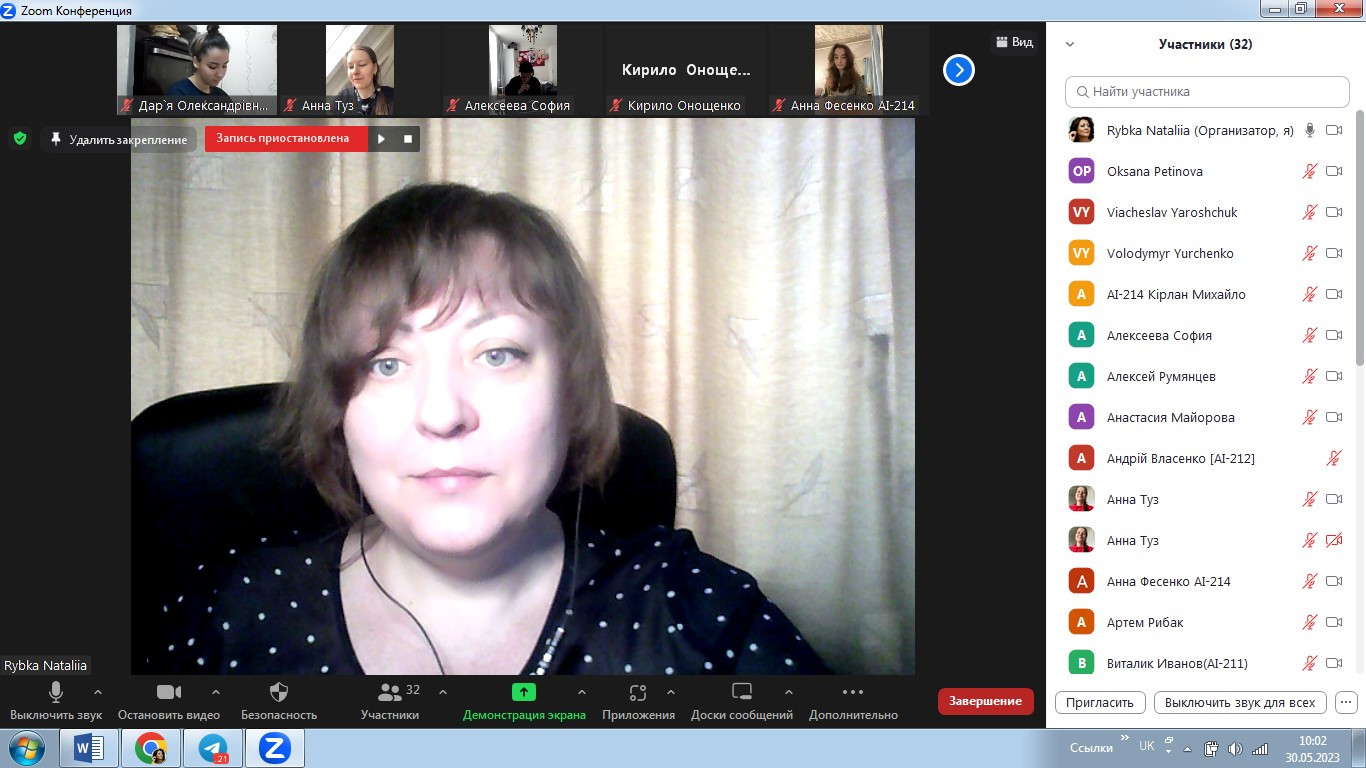This screenshot has height=768, width=1366.
Task: Click Удалить закрепление to unpin video
Action: (119, 140)
